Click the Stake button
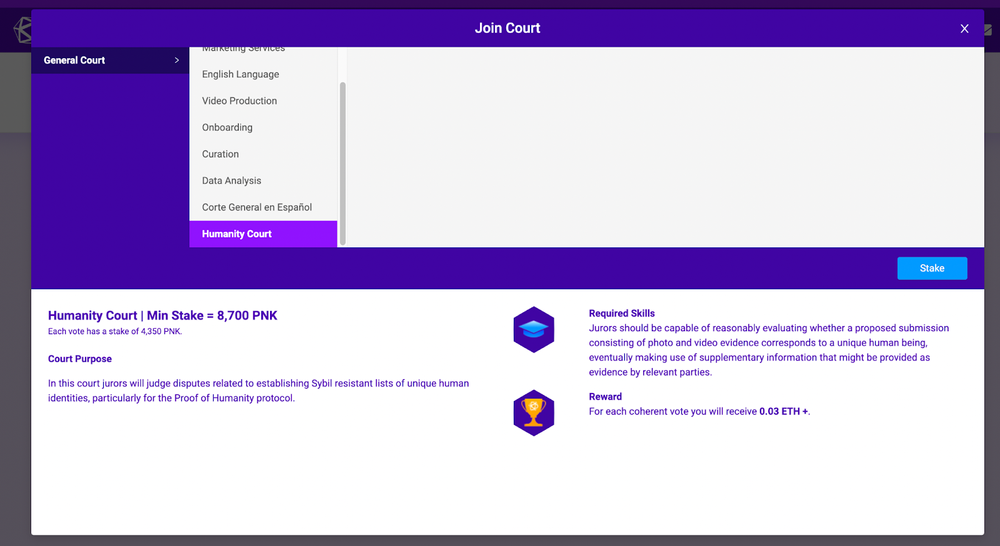 coord(932,269)
